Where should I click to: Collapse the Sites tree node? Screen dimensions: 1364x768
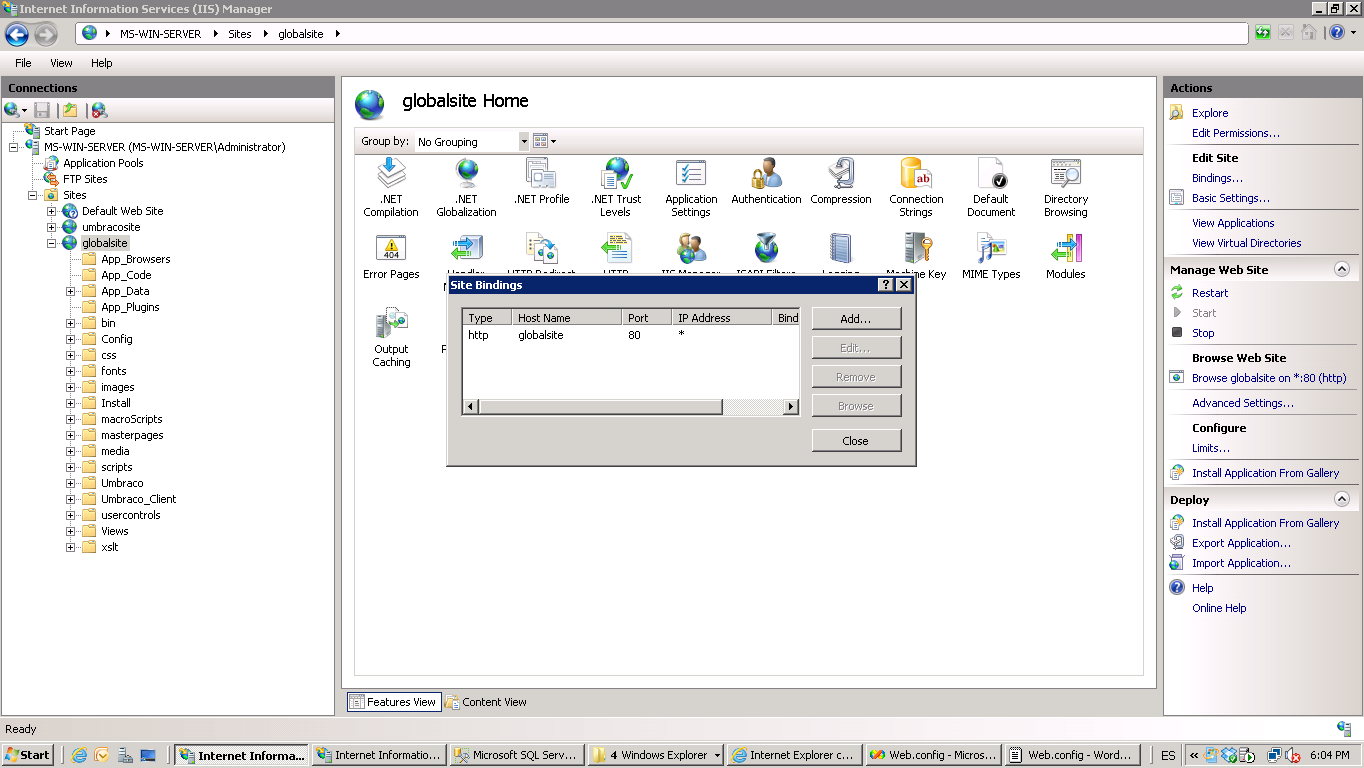tap(33, 195)
